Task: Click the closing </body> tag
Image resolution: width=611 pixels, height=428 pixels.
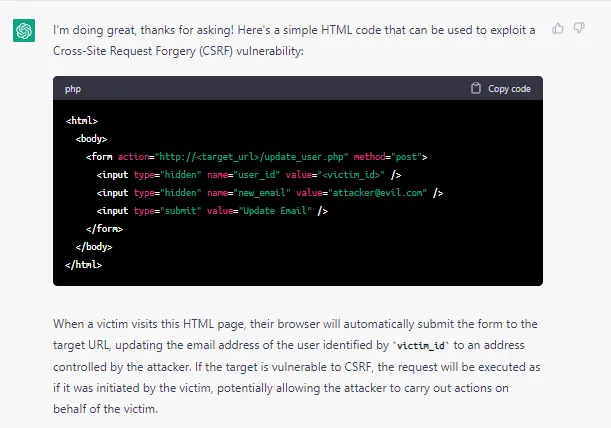Action: [x=94, y=246]
